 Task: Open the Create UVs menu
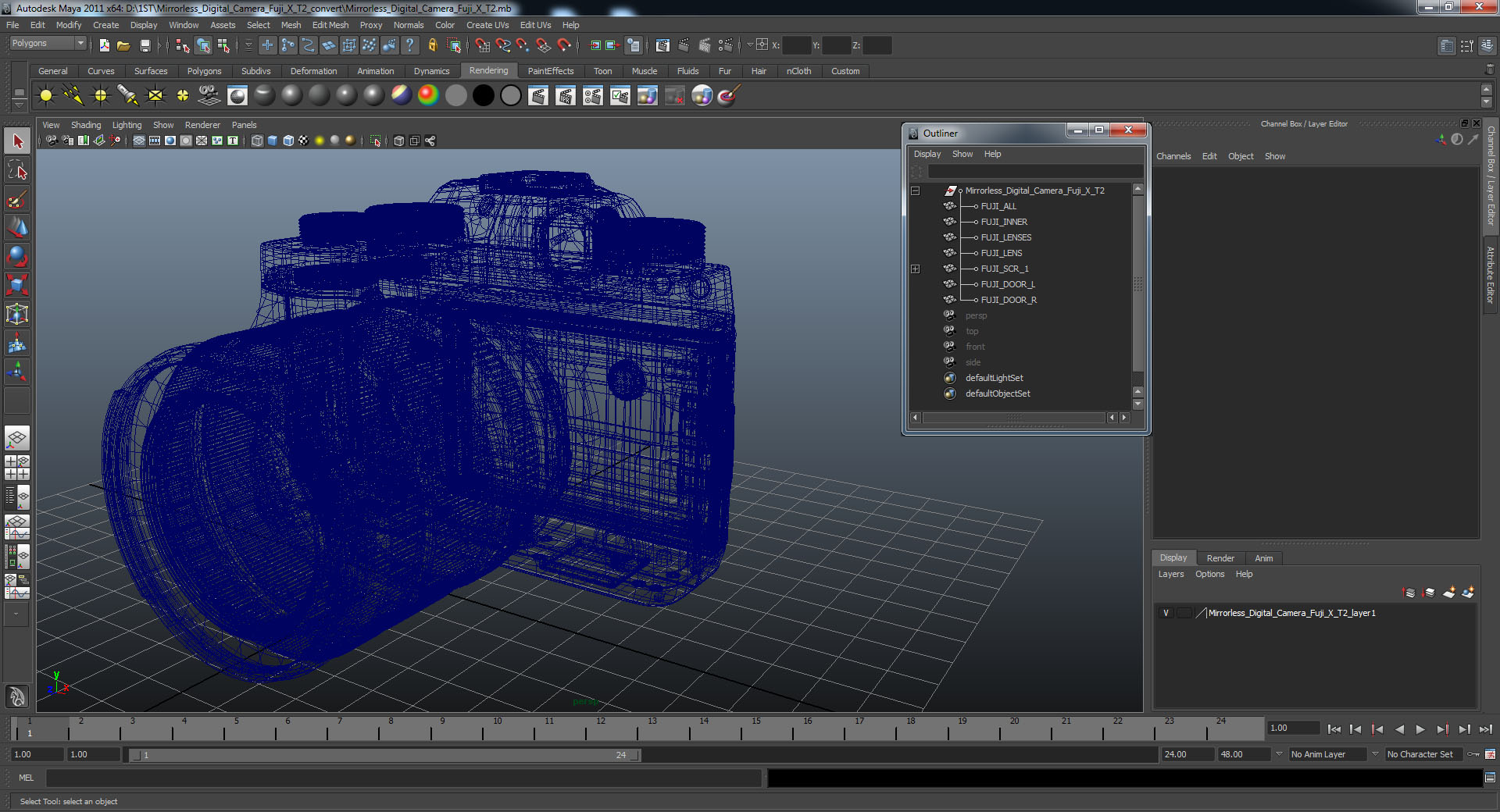tap(487, 25)
